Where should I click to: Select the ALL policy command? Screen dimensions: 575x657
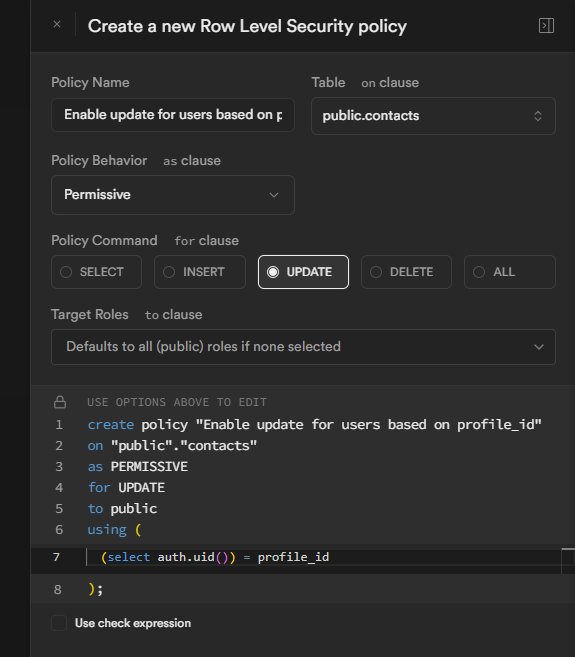click(x=510, y=272)
